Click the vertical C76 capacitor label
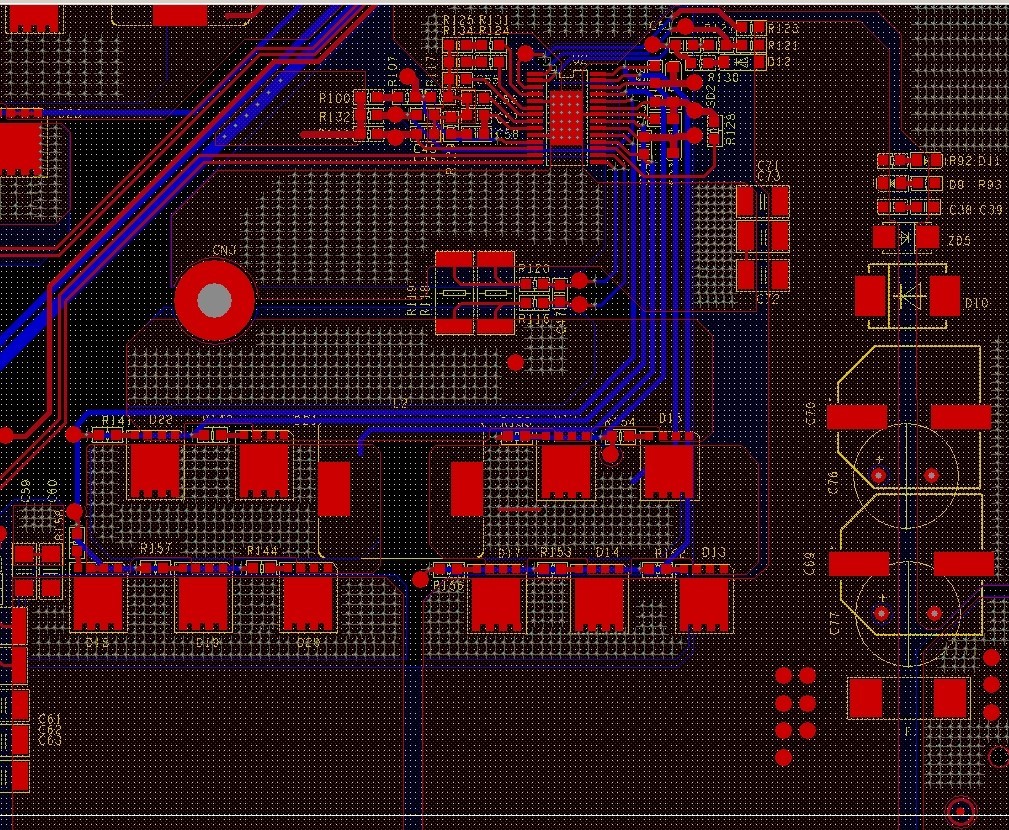The image size is (1009, 830). click(x=833, y=483)
